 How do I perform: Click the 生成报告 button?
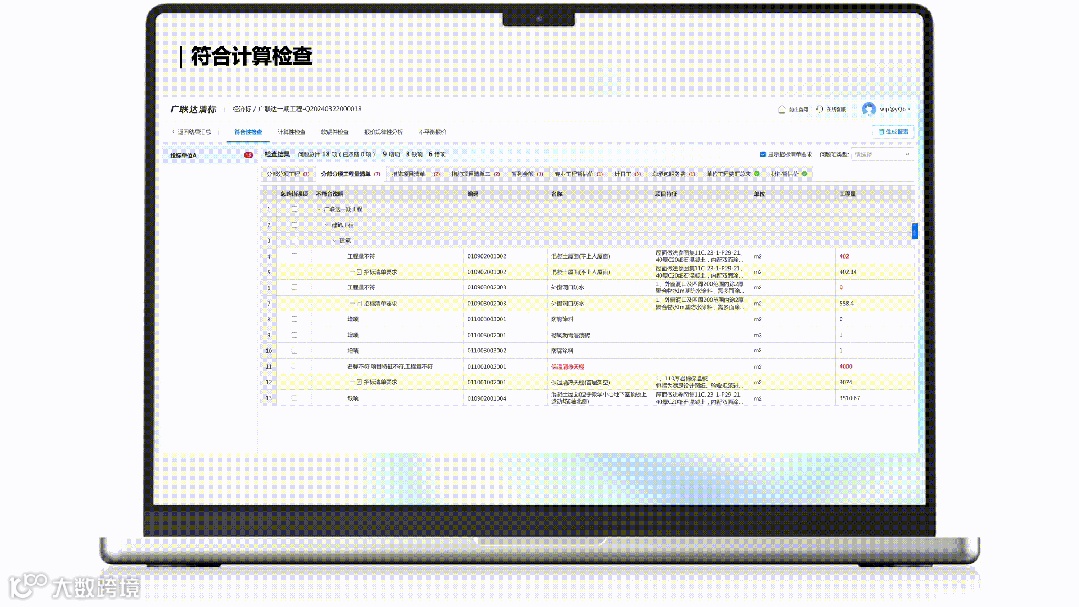[x=893, y=131]
